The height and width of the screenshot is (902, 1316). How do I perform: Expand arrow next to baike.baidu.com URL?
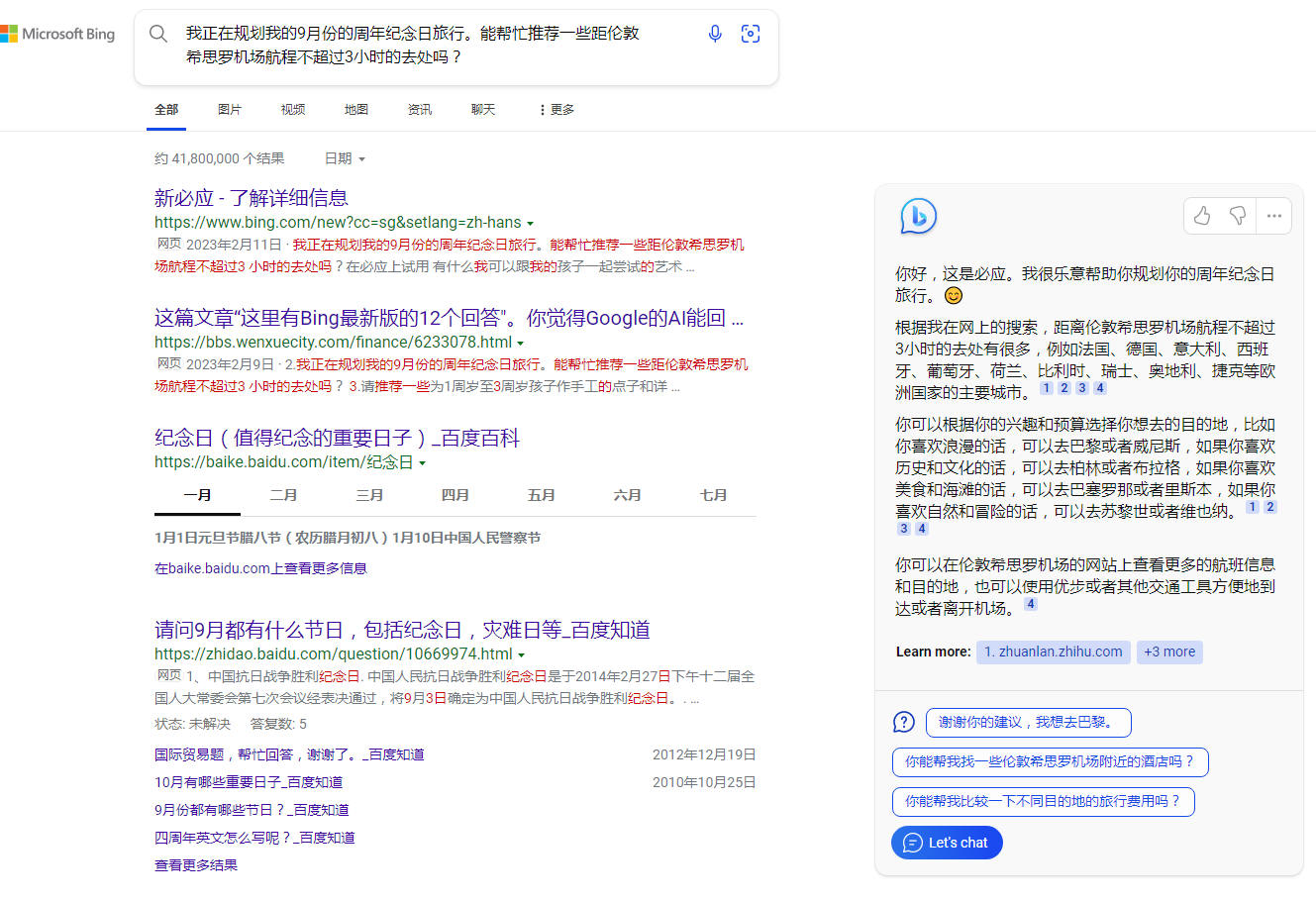423,463
